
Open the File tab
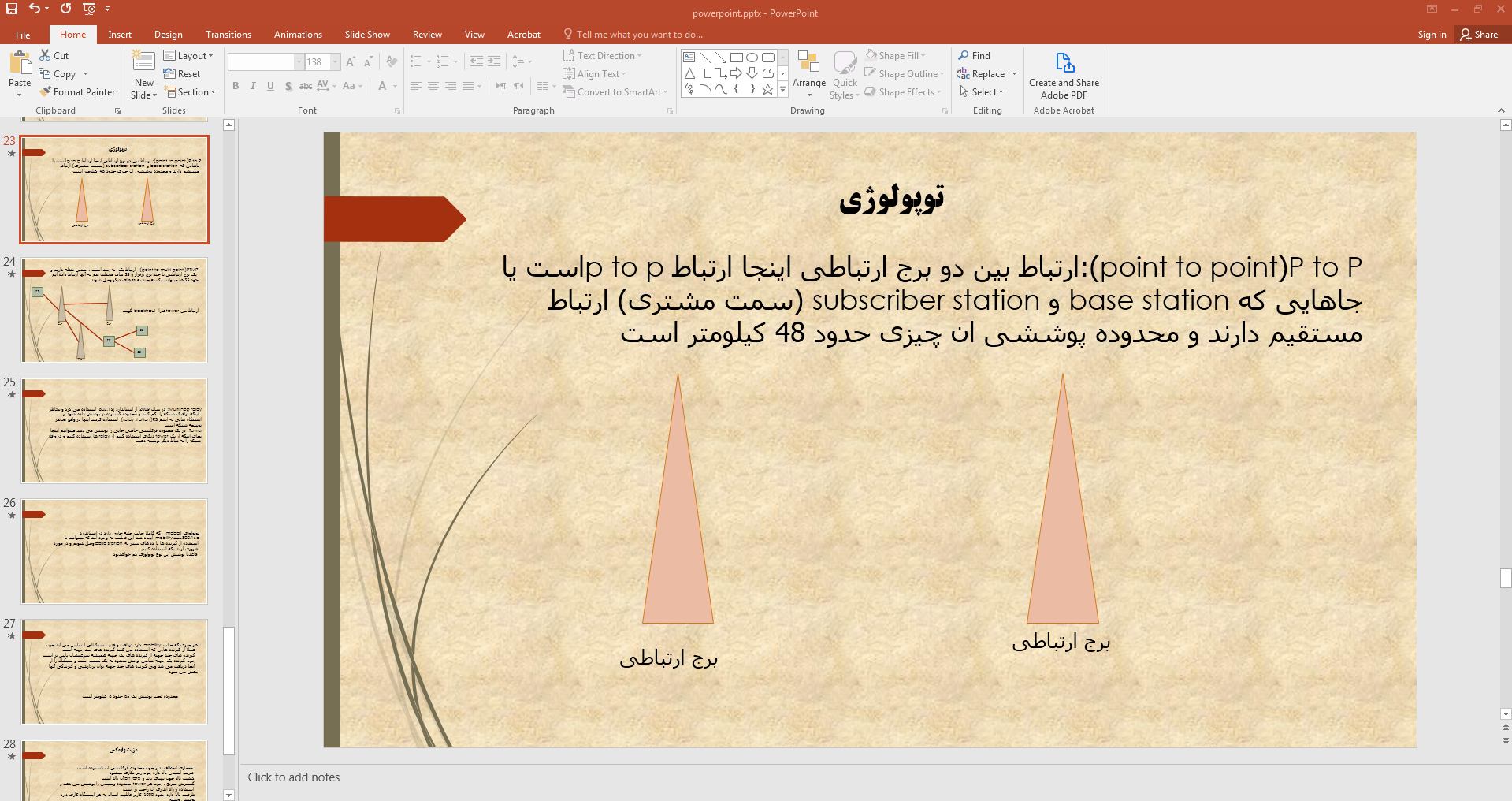23,35
